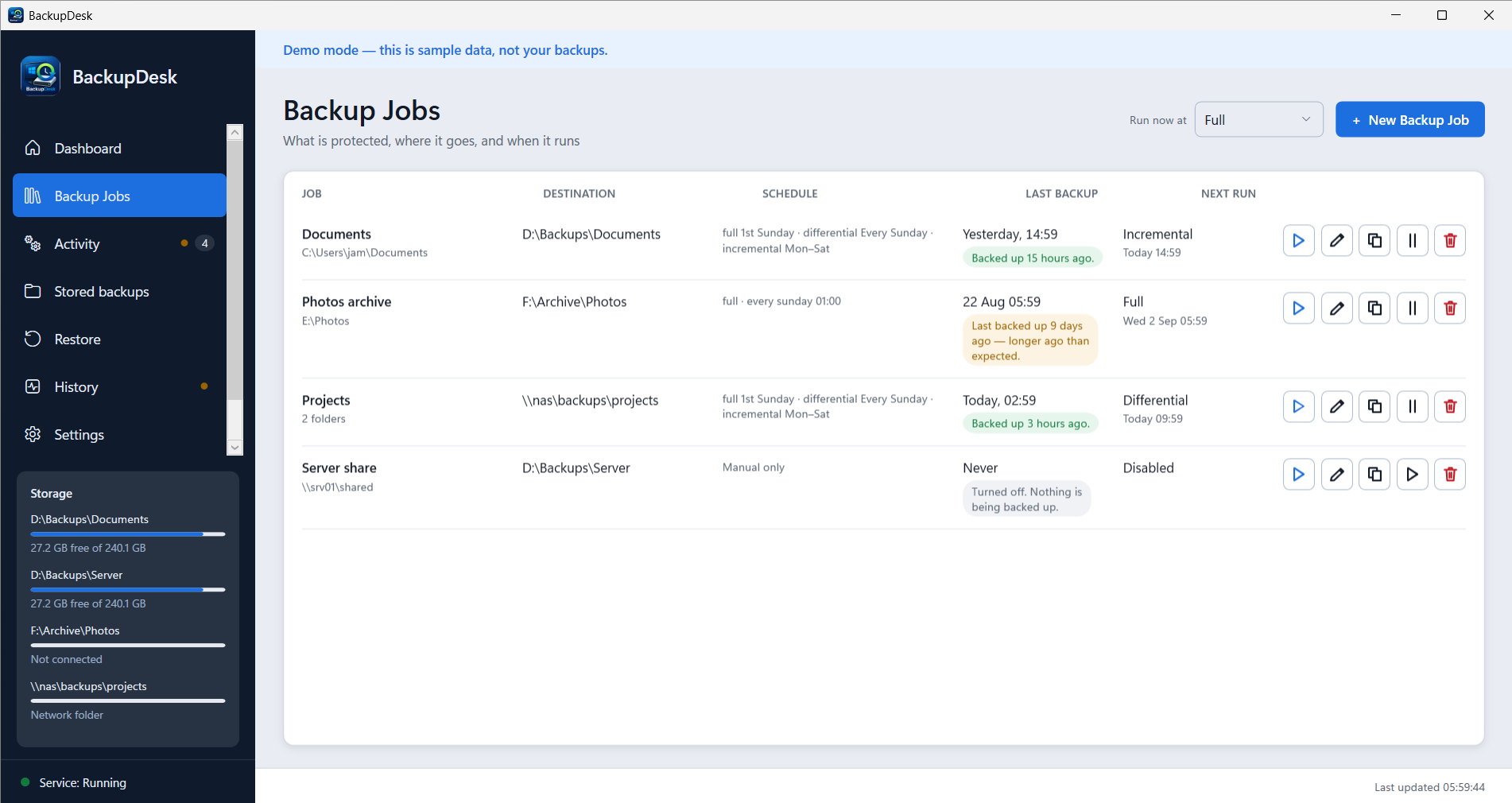Click the F:\Archive\Photos storage bar

[128, 646]
